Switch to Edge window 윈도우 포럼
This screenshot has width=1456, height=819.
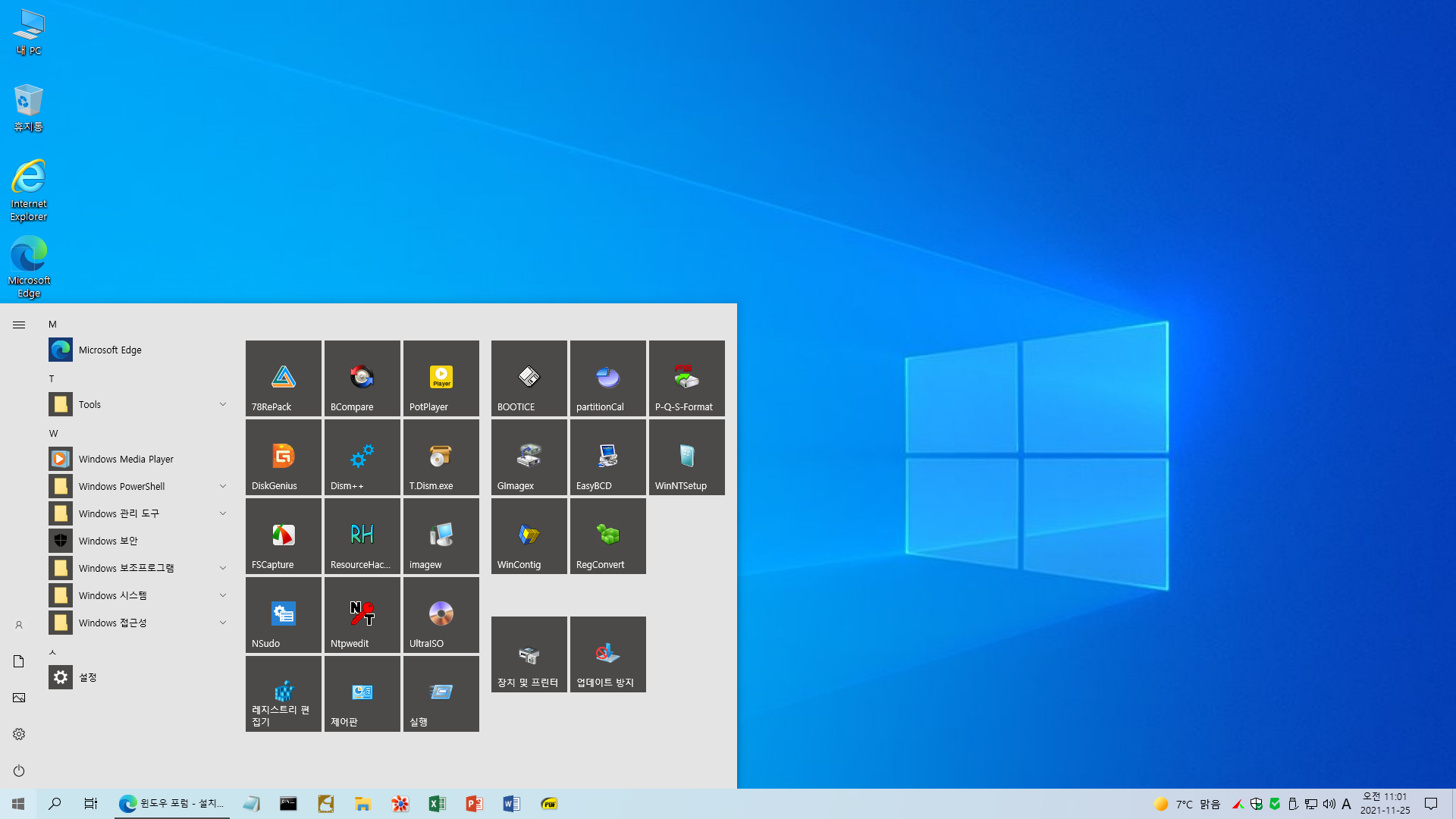pos(172,804)
